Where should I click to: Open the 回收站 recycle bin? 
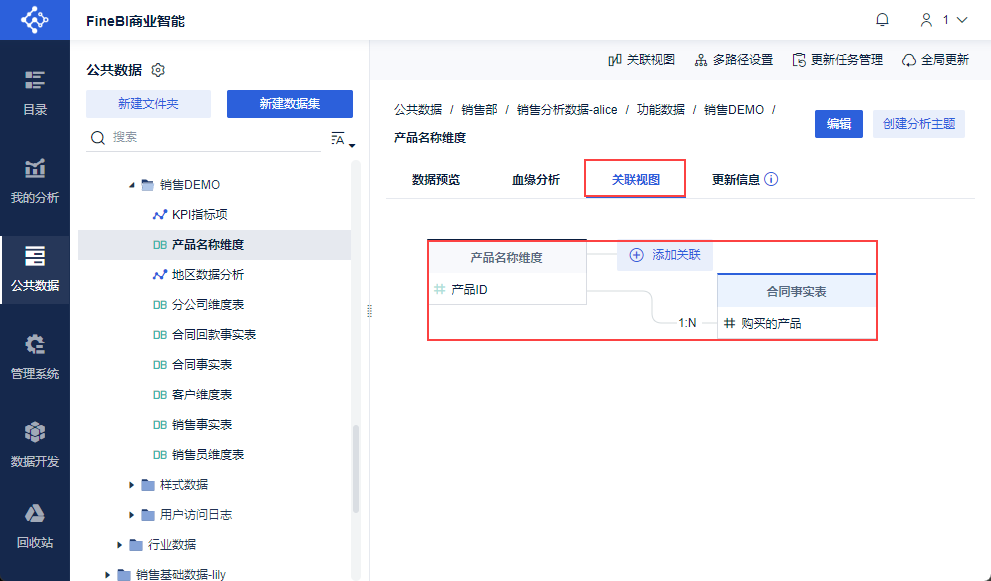coord(35,526)
